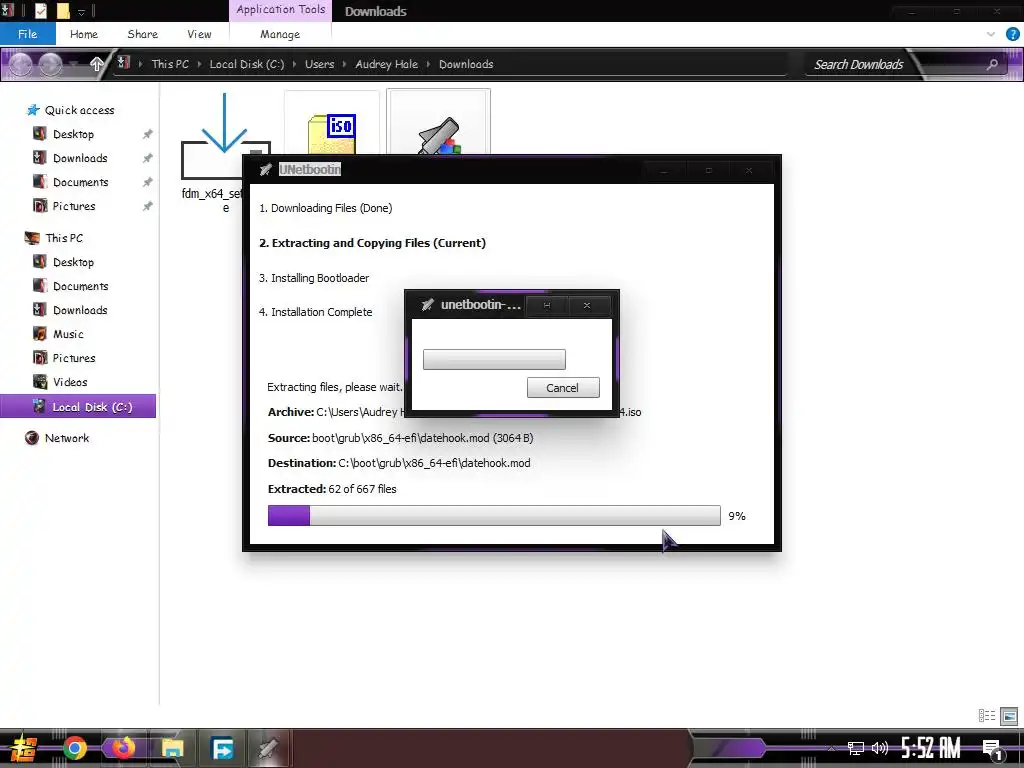Select Network in navigation pane
1024x768 pixels.
[67, 438]
